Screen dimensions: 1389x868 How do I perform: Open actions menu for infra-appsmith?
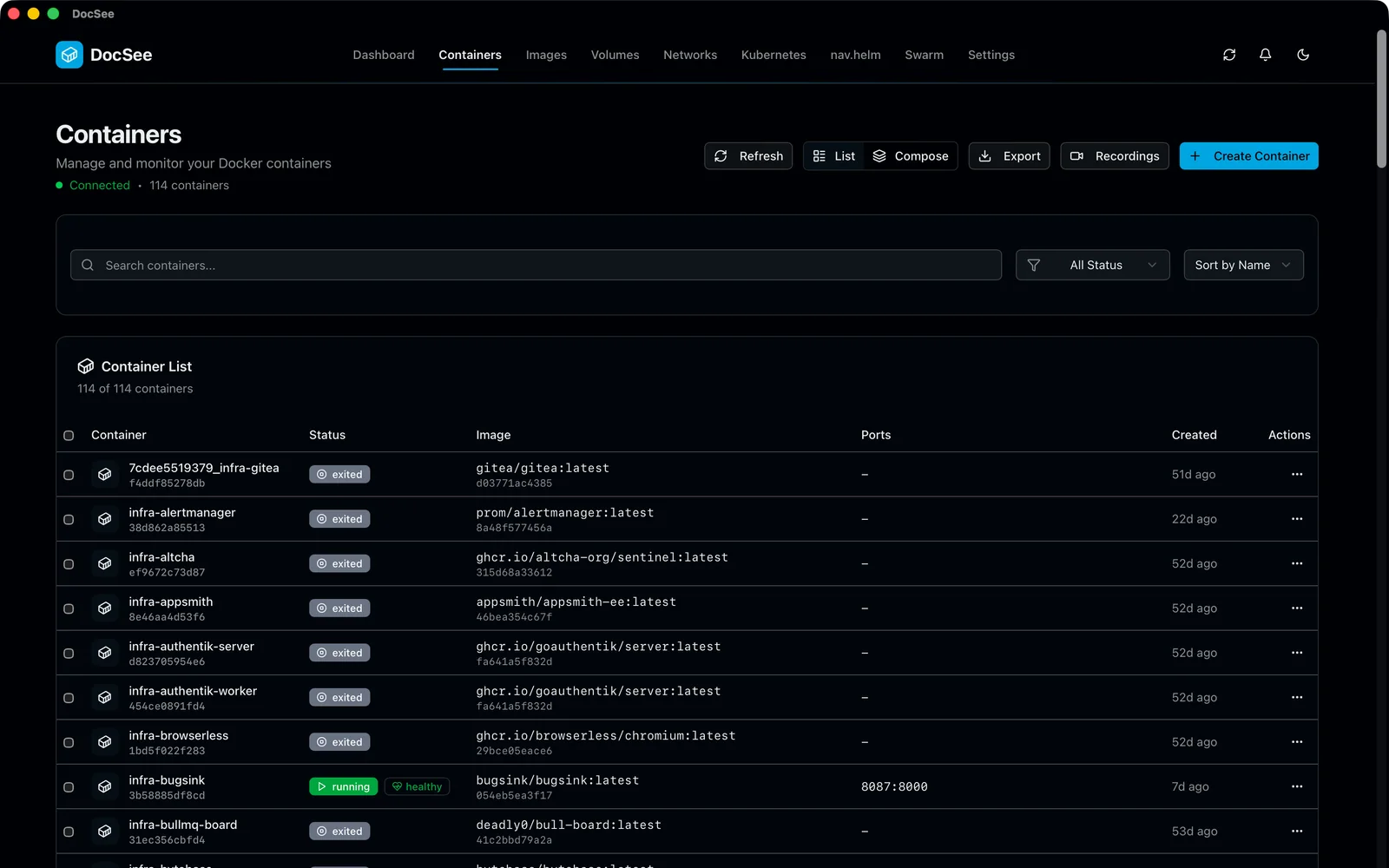1297,608
